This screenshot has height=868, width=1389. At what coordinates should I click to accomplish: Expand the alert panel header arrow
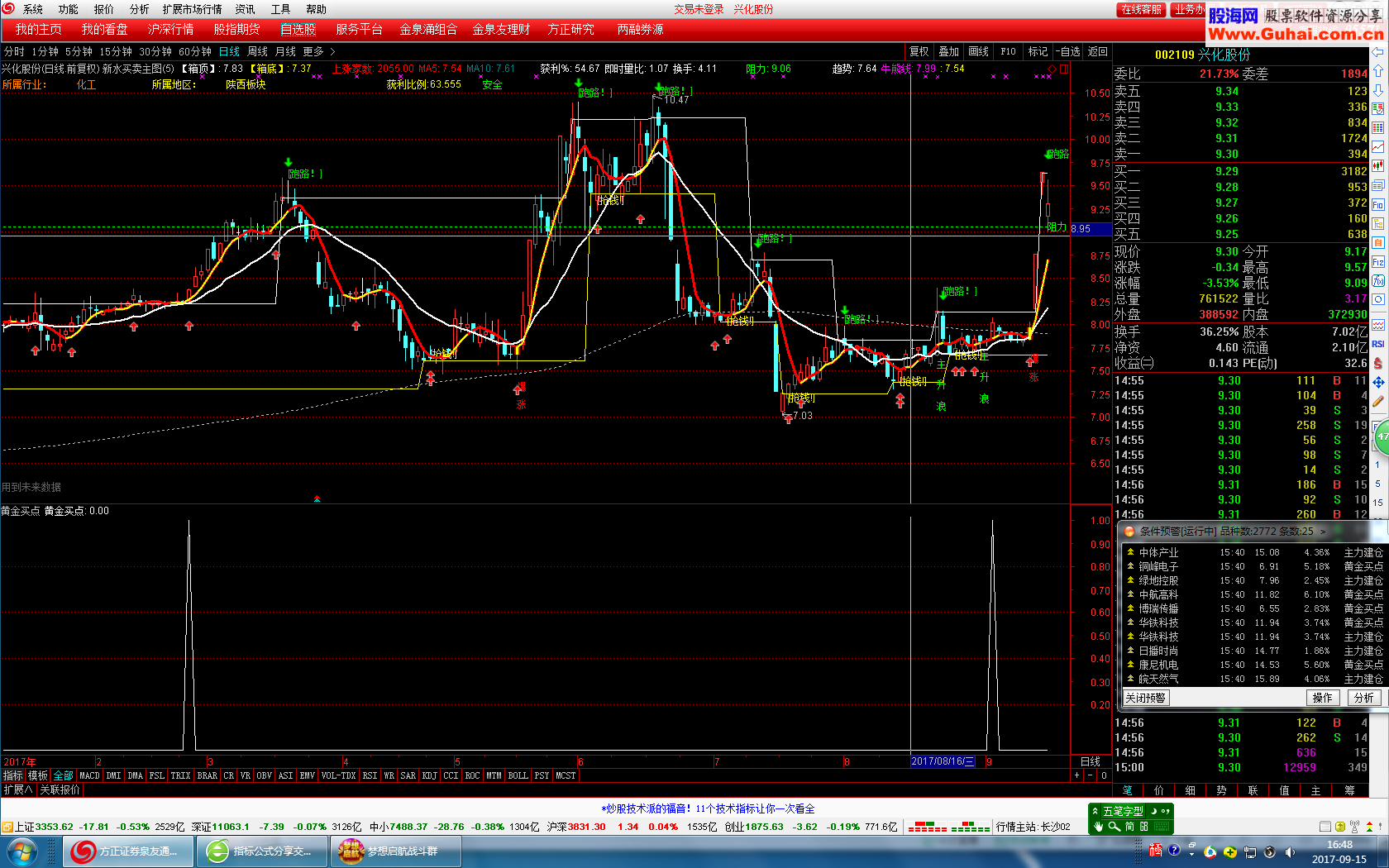1322,532
